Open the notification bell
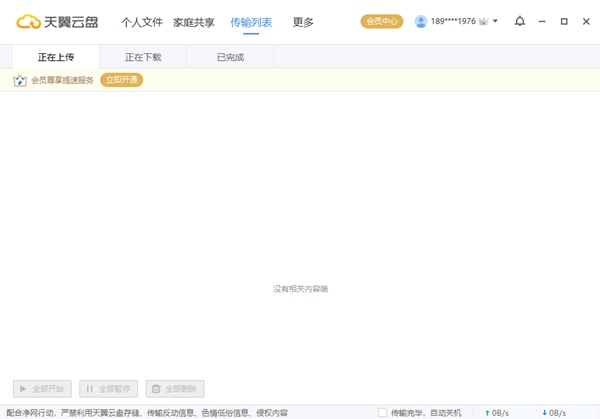Image resolution: width=600 pixels, height=419 pixels. point(520,21)
